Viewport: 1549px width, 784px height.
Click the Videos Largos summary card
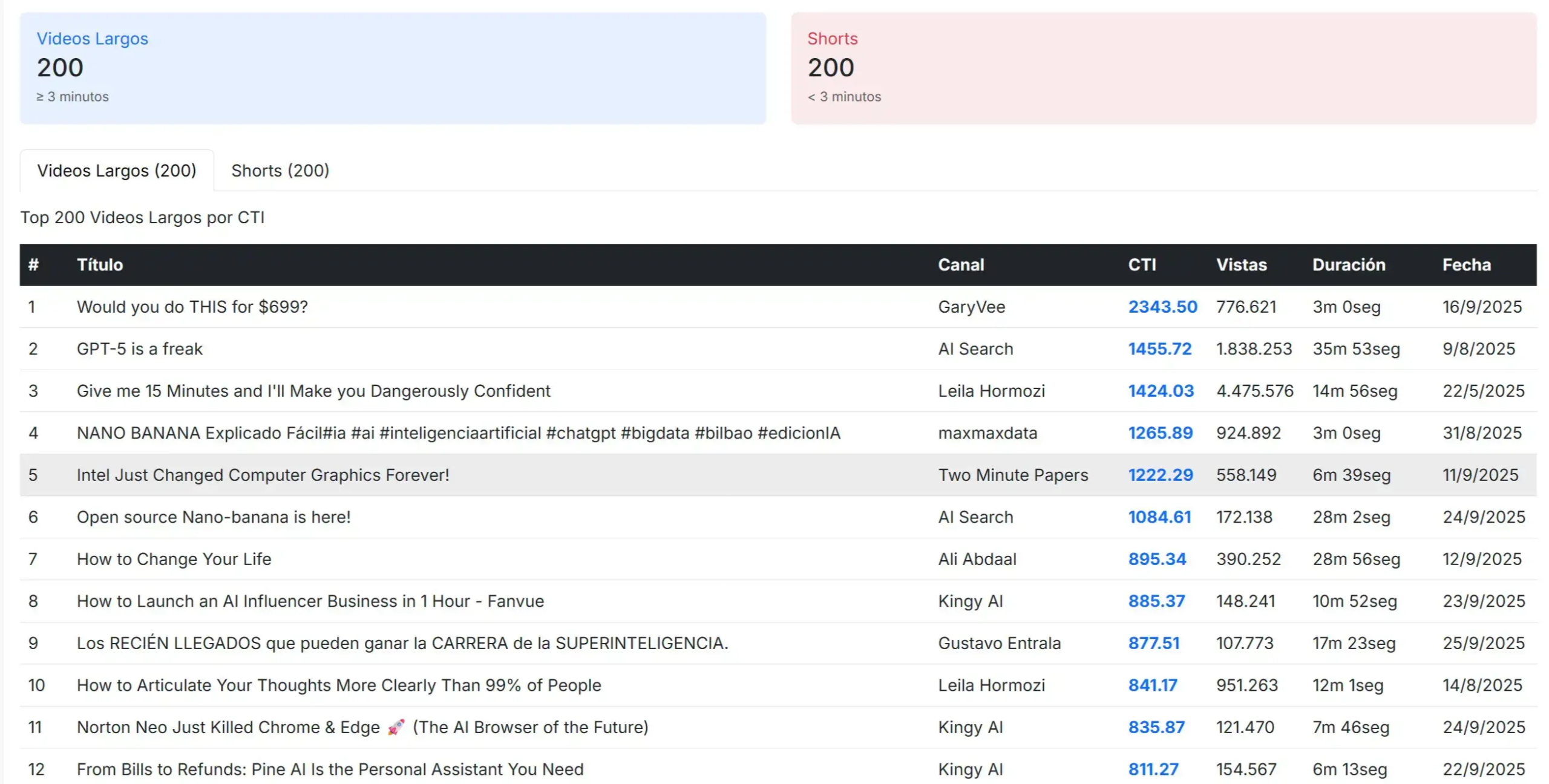(393, 68)
